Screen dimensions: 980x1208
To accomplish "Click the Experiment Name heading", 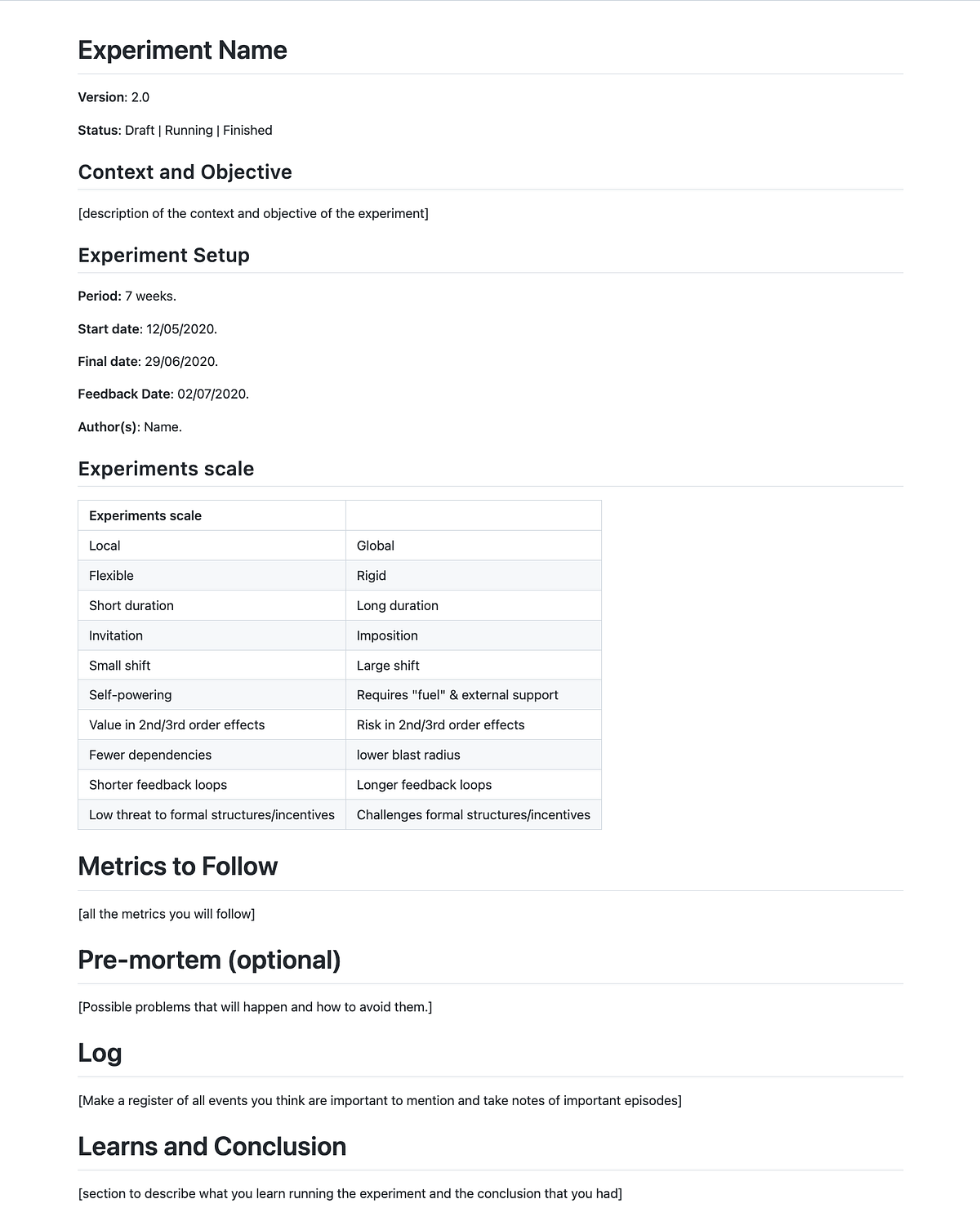I will pos(182,51).
